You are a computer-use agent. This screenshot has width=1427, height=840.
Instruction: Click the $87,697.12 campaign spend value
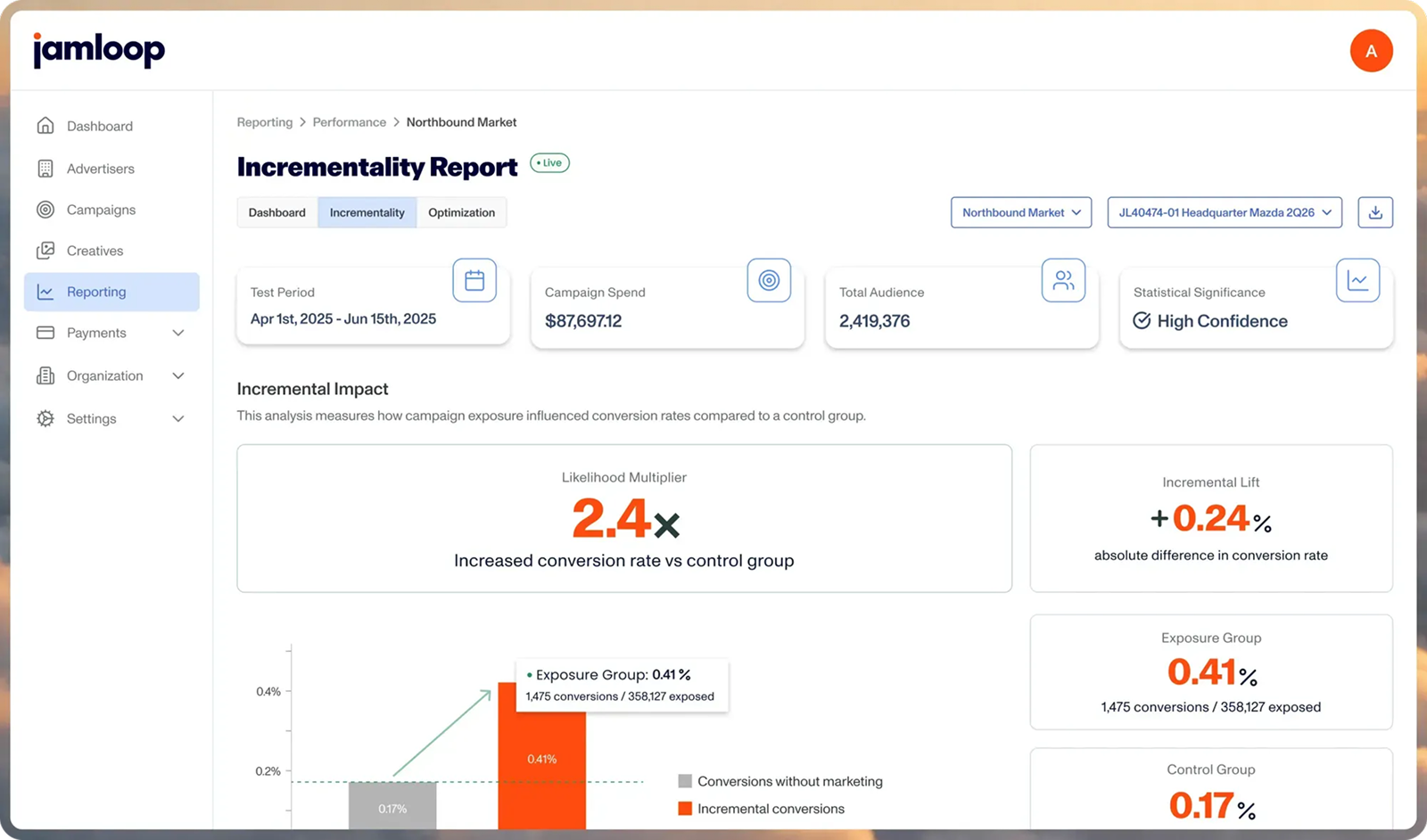[x=583, y=321]
